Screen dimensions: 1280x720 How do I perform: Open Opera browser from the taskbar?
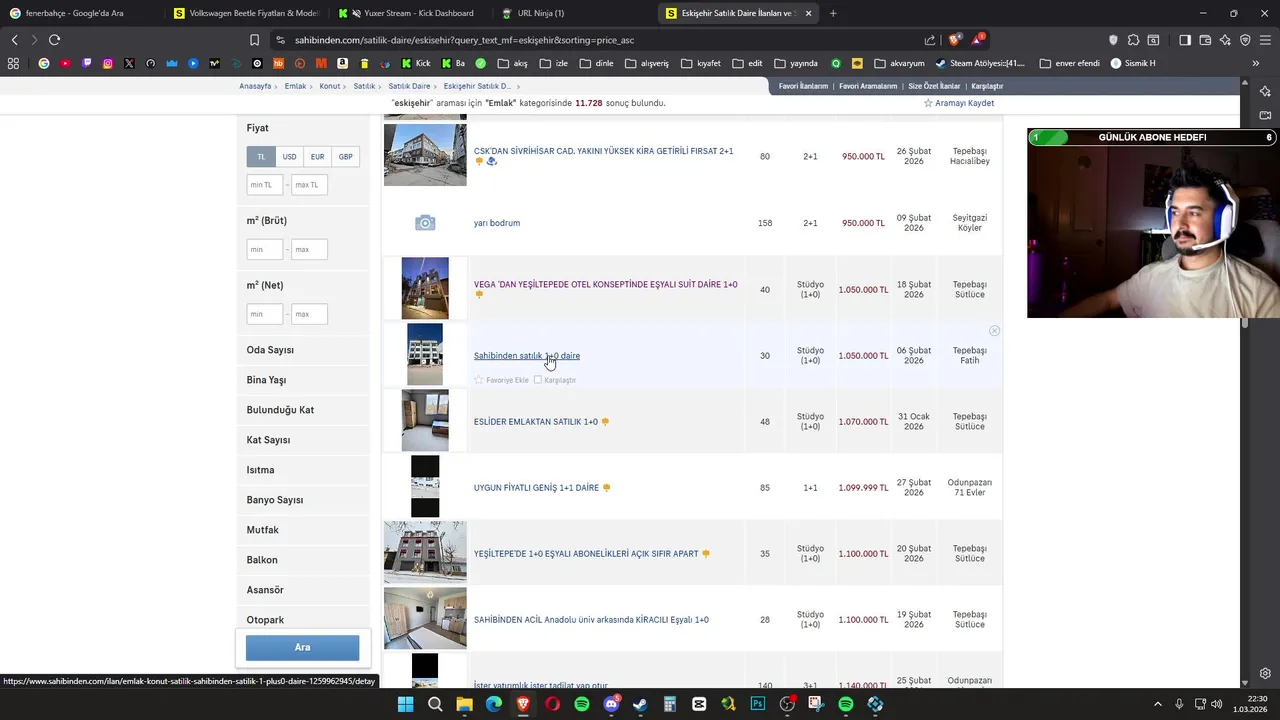pos(552,704)
